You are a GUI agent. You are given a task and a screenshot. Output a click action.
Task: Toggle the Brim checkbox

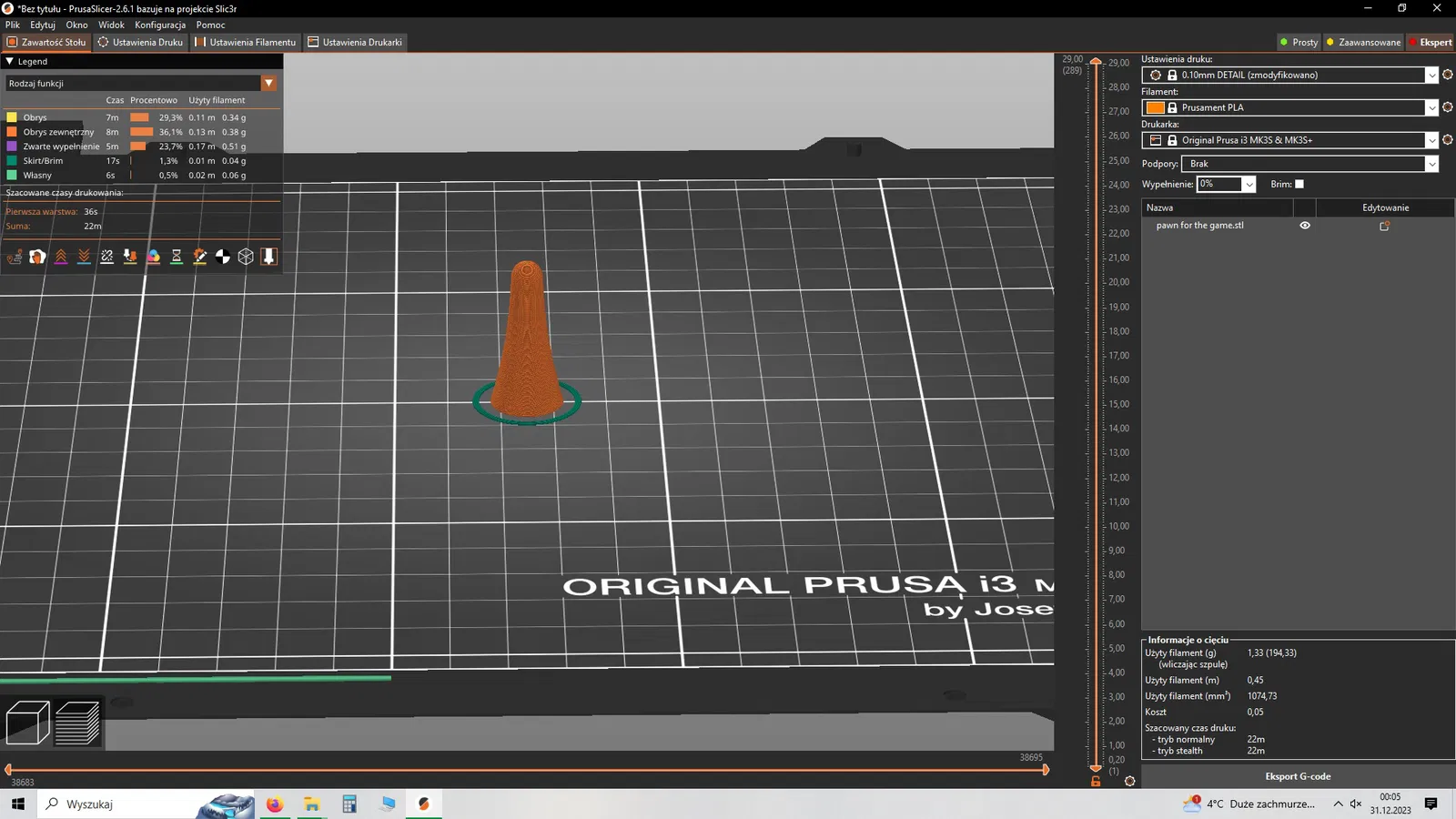pos(1299,184)
